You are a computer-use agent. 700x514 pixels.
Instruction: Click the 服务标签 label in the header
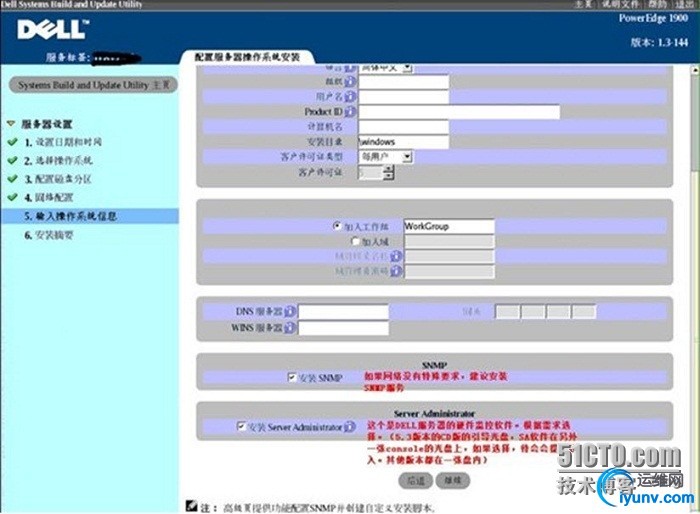[x=67, y=58]
